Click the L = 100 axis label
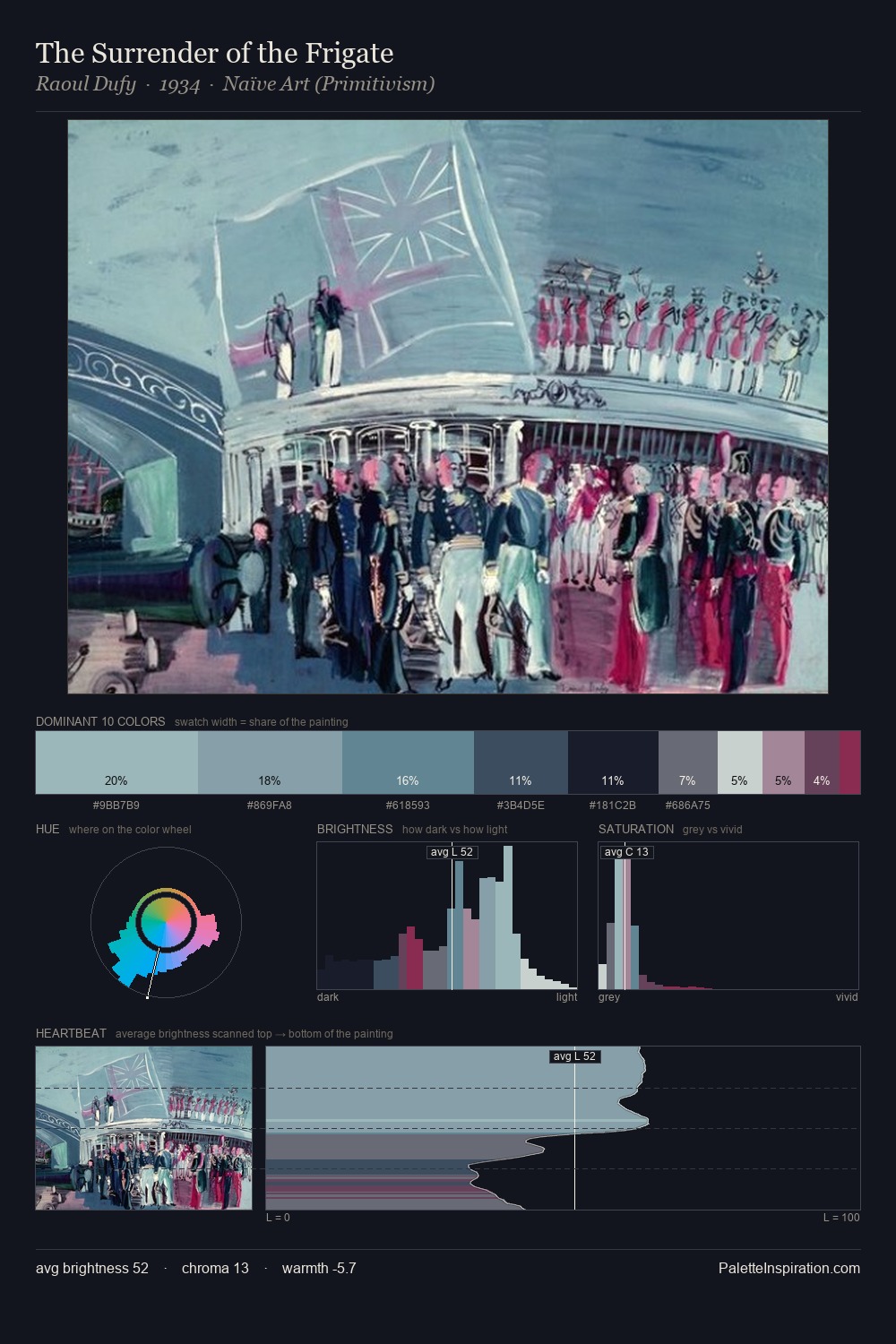896x1344 pixels. coord(841,1218)
